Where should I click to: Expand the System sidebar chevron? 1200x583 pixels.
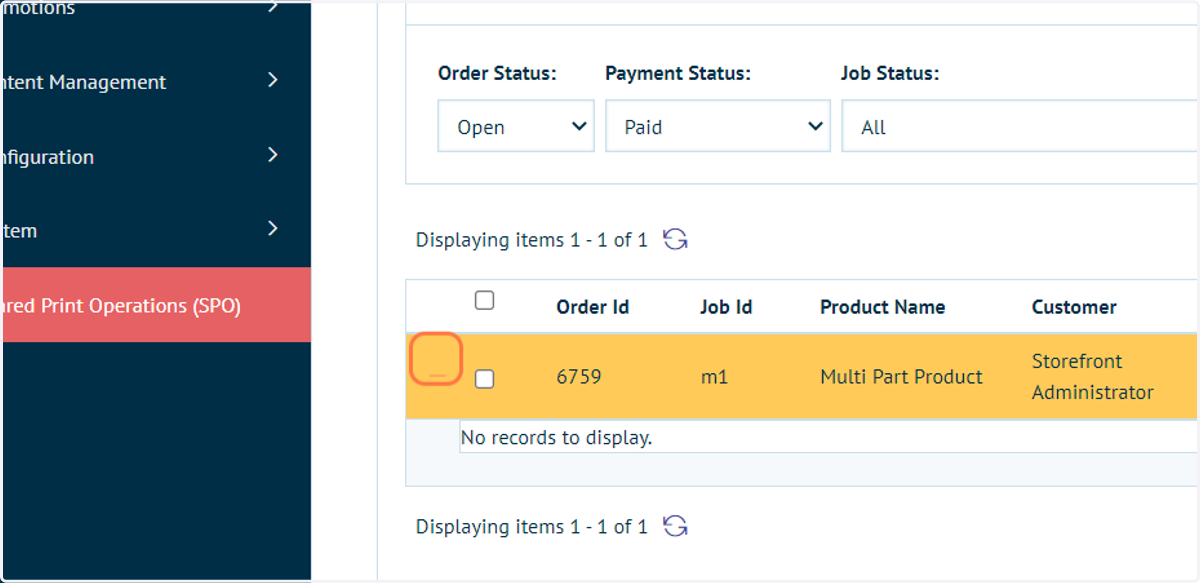273,229
